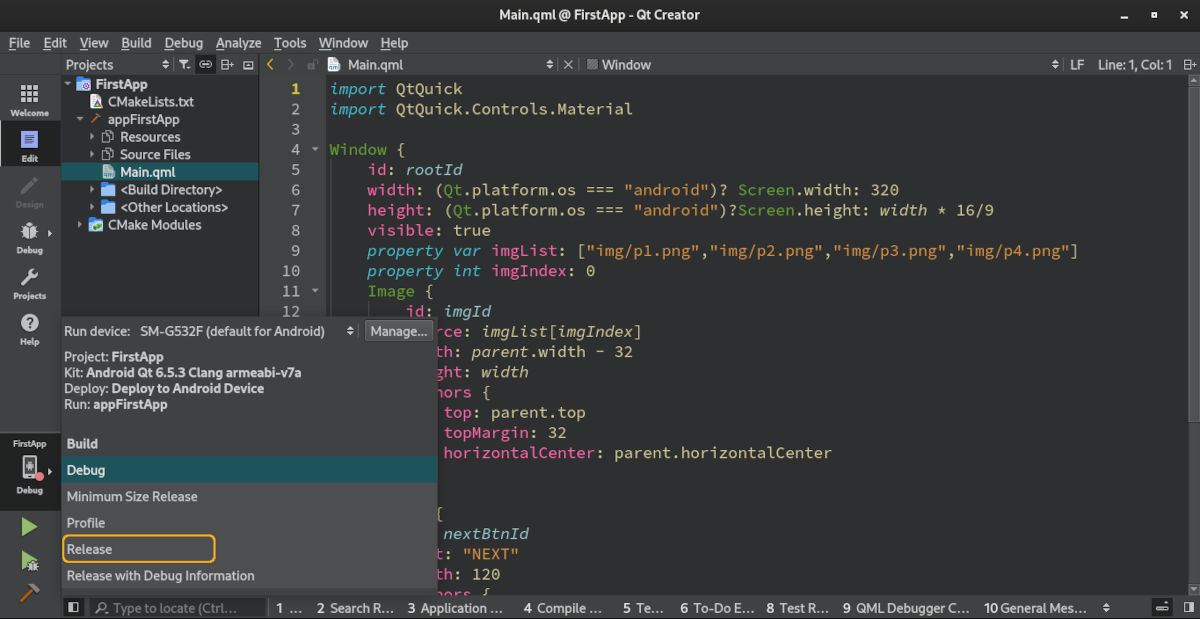Filter the project tree
The width and height of the screenshot is (1200, 619).
pyautogui.click(x=184, y=64)
